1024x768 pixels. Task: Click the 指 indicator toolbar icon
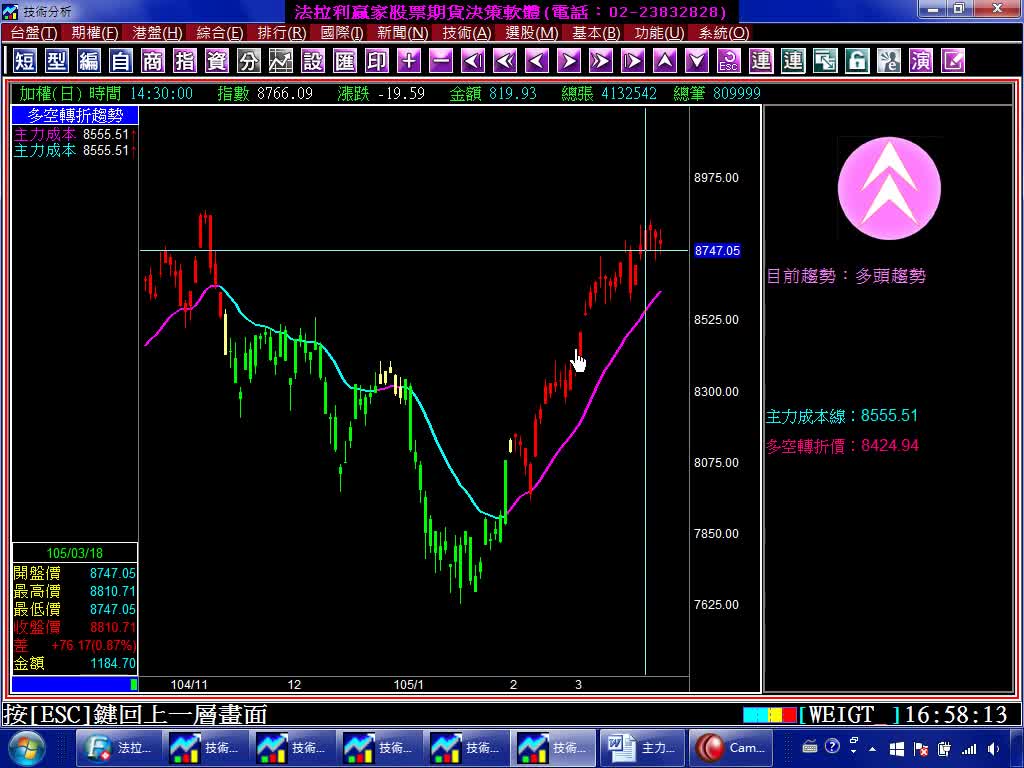pos(185,61)
